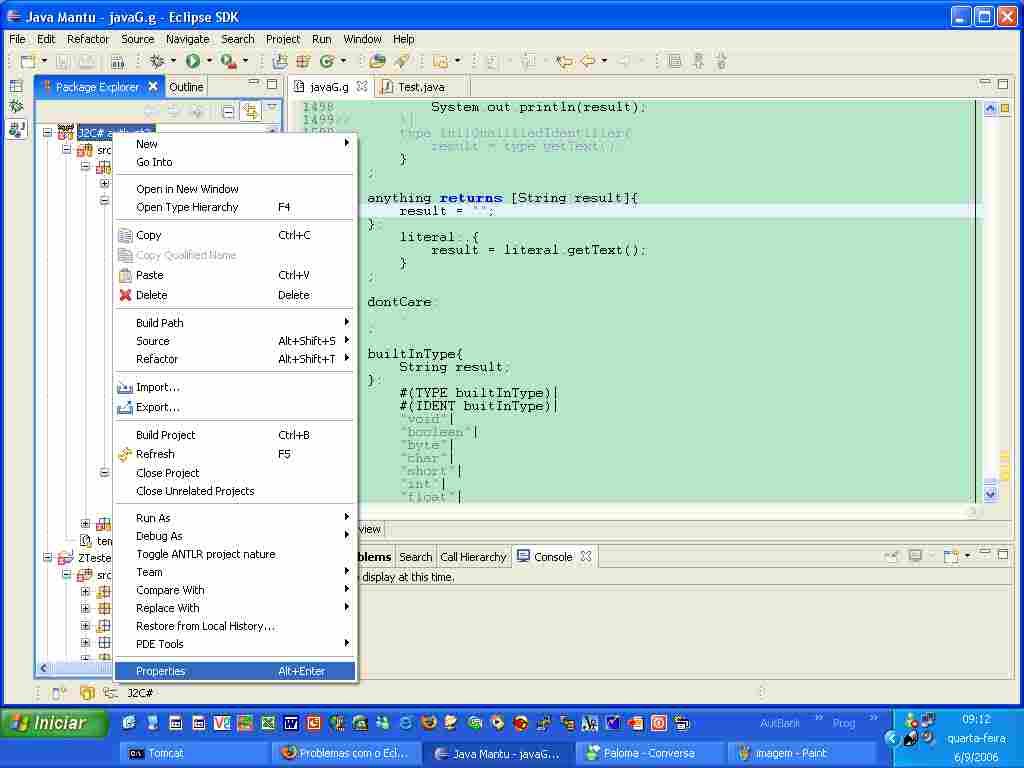
Task: Click the Paste clipboard icon in context menu
Action: [x=125, y=275]
